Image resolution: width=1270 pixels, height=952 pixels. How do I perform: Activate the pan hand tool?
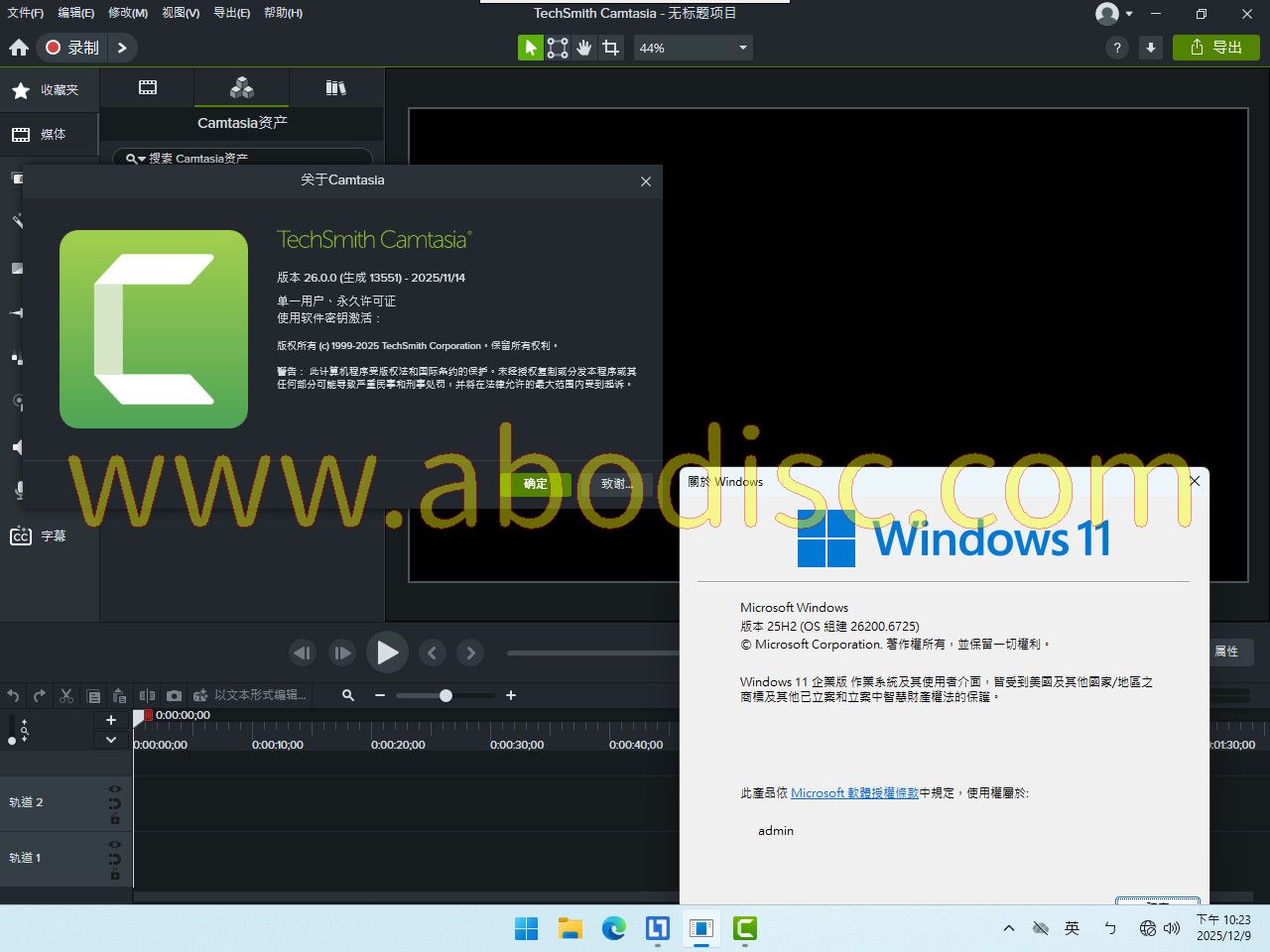point(584,48)
